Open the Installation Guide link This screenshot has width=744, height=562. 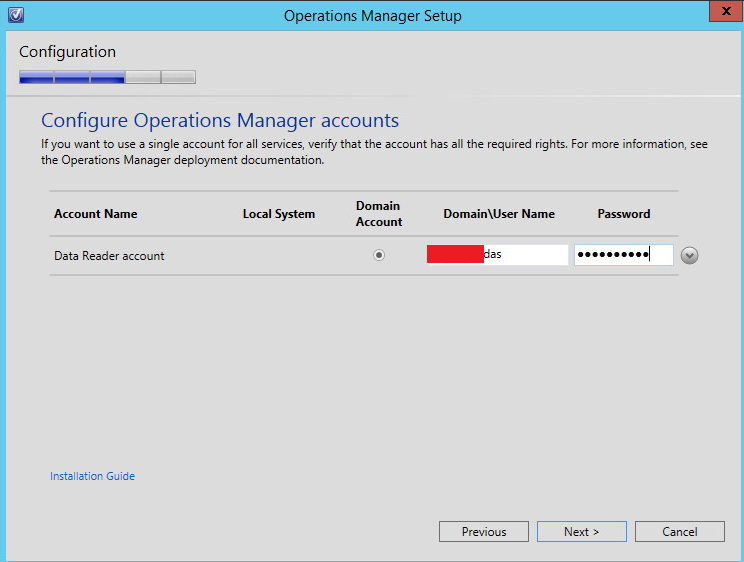pos(93,476)
